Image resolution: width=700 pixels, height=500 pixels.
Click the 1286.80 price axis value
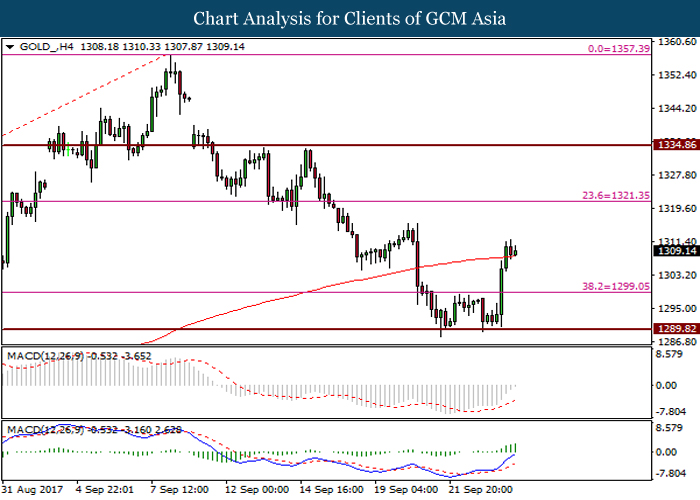(677, 342)
